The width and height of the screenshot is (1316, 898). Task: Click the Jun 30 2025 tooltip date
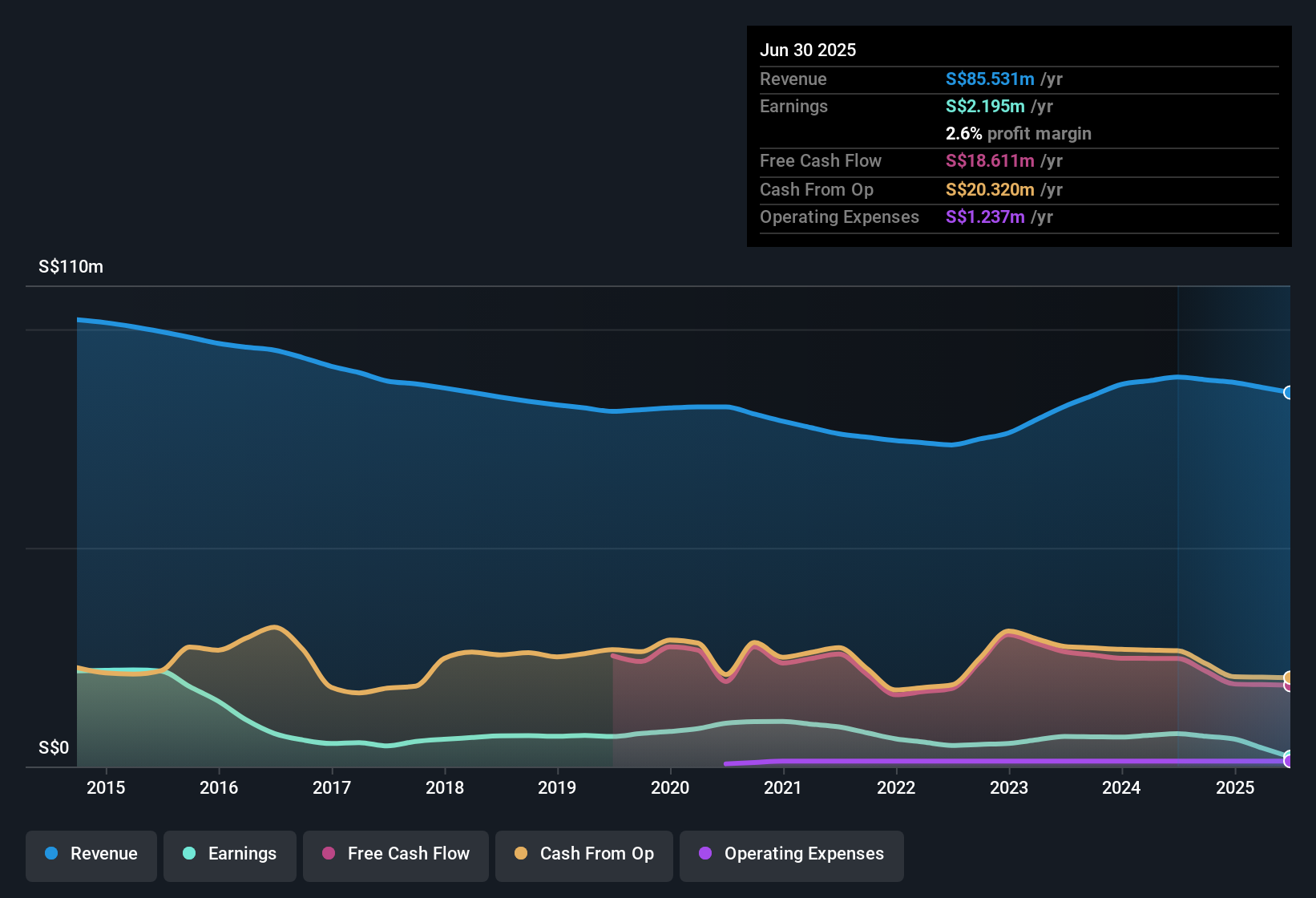click(808, 50)
